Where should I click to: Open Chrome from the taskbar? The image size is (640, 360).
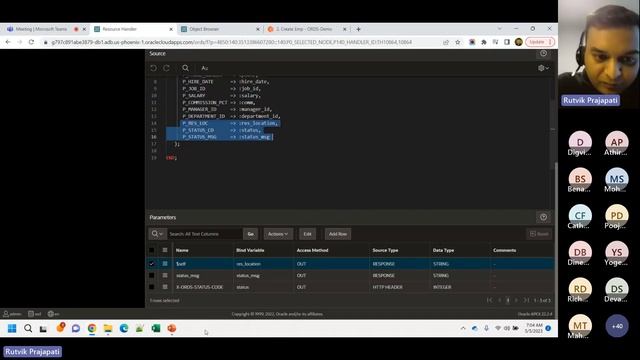pyautogui.click(x=92, y=328)
